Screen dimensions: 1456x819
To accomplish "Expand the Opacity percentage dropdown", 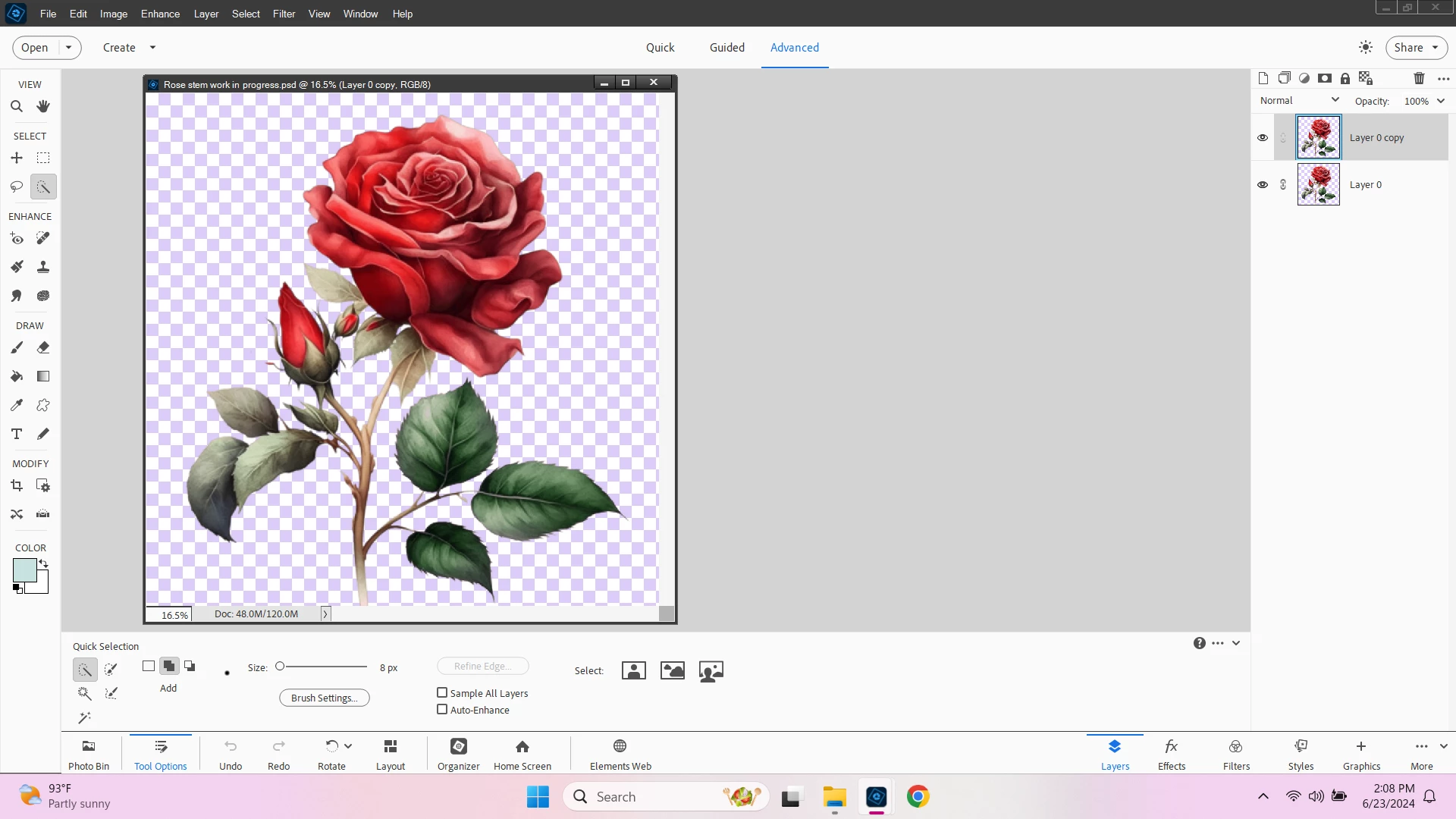I will (1441, 101).
